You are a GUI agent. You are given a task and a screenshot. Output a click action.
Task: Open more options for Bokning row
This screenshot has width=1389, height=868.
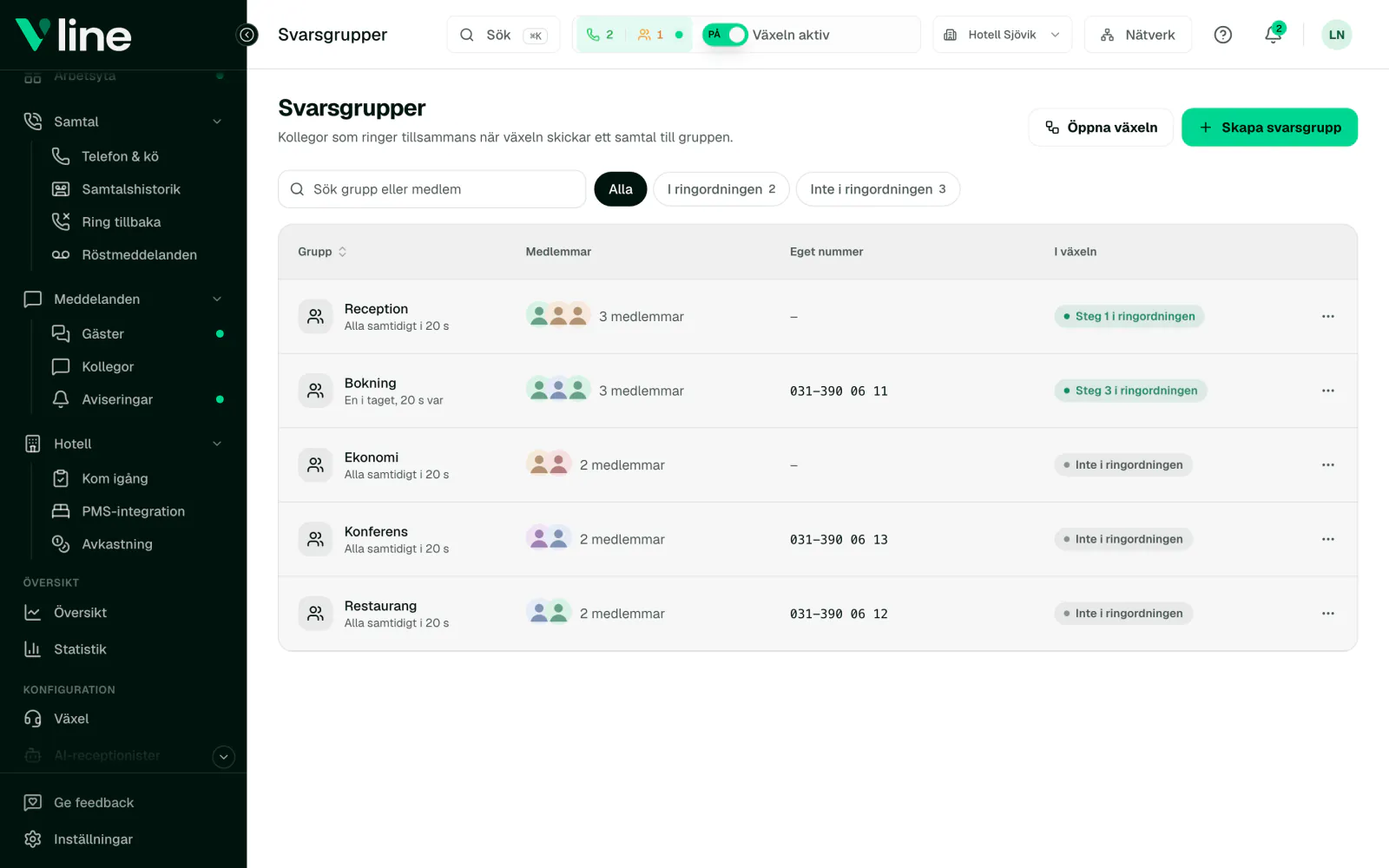click(1327, 391)
